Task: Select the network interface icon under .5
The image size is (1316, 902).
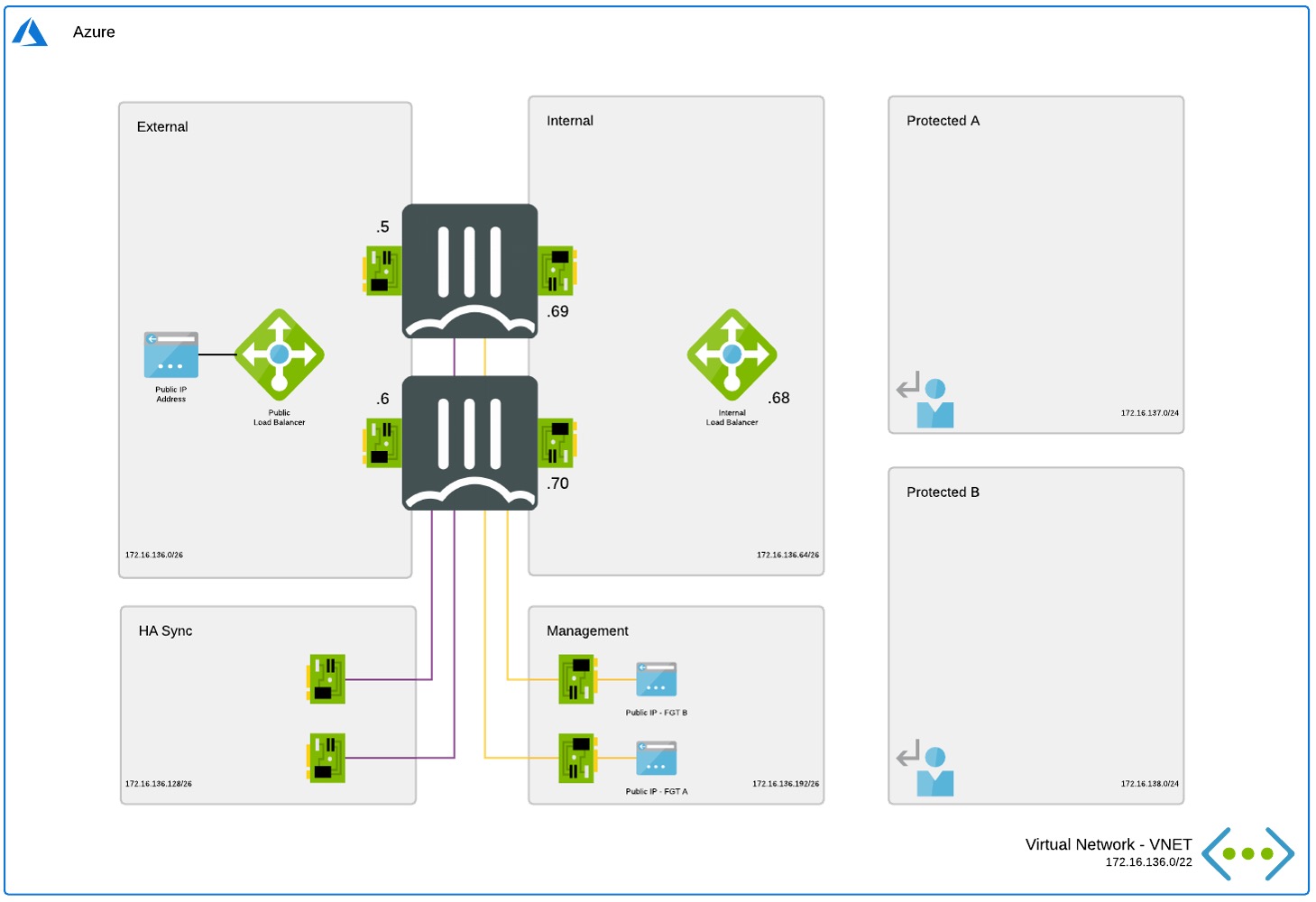Action: click(x=382, y=271)
